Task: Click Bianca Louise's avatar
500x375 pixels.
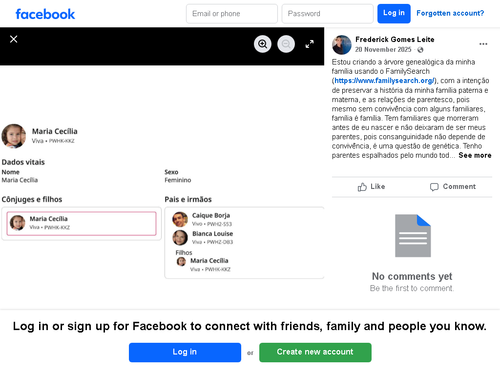Action: coord(180,238)
